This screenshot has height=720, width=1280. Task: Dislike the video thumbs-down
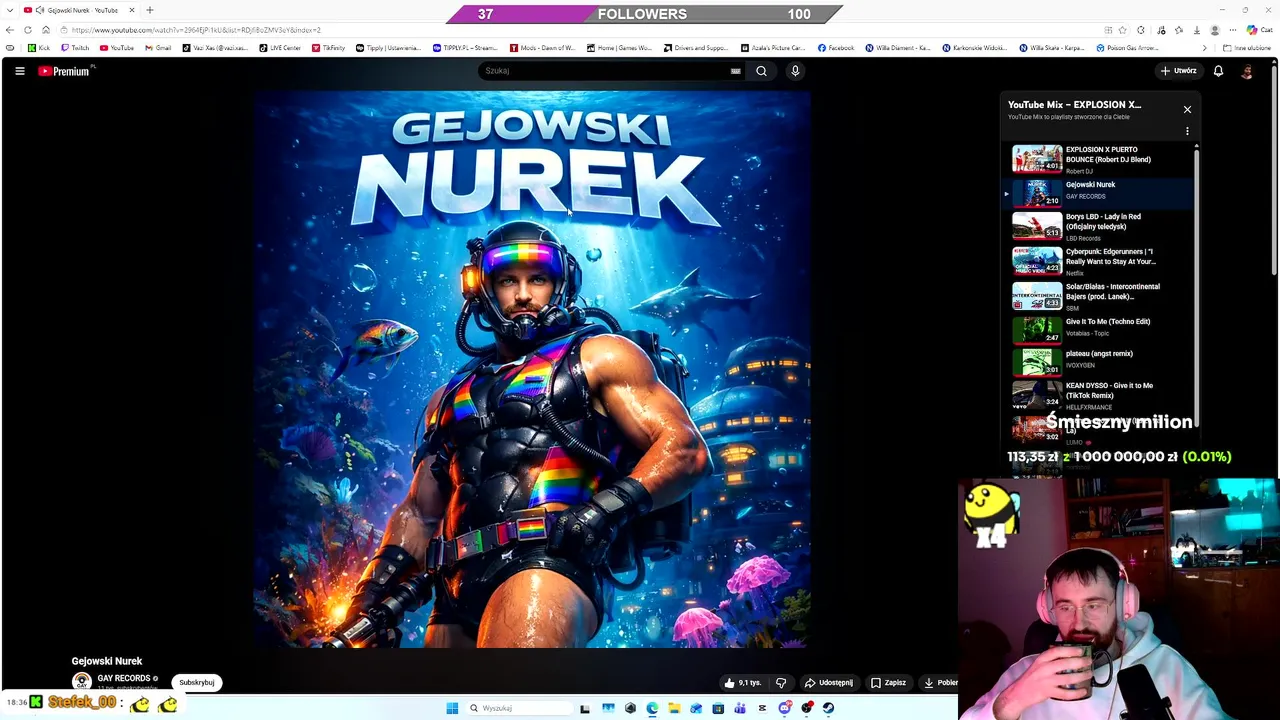pyautogui.click(x=781, y=682)
